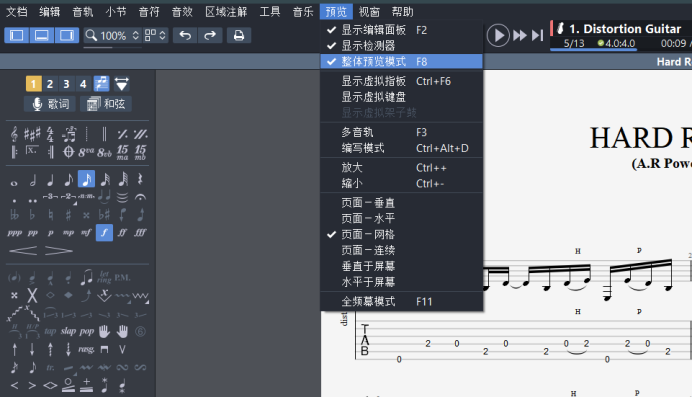Select 页面－网格 layout option
The image size is (692, 397).
click(402, 234)
